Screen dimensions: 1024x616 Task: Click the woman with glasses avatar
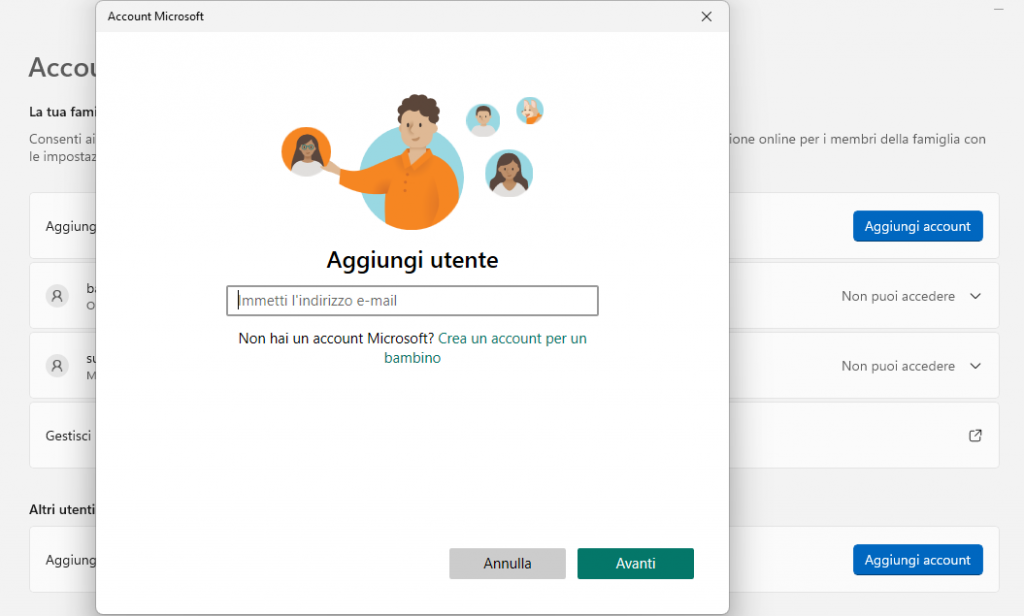(x=306, y=152)
